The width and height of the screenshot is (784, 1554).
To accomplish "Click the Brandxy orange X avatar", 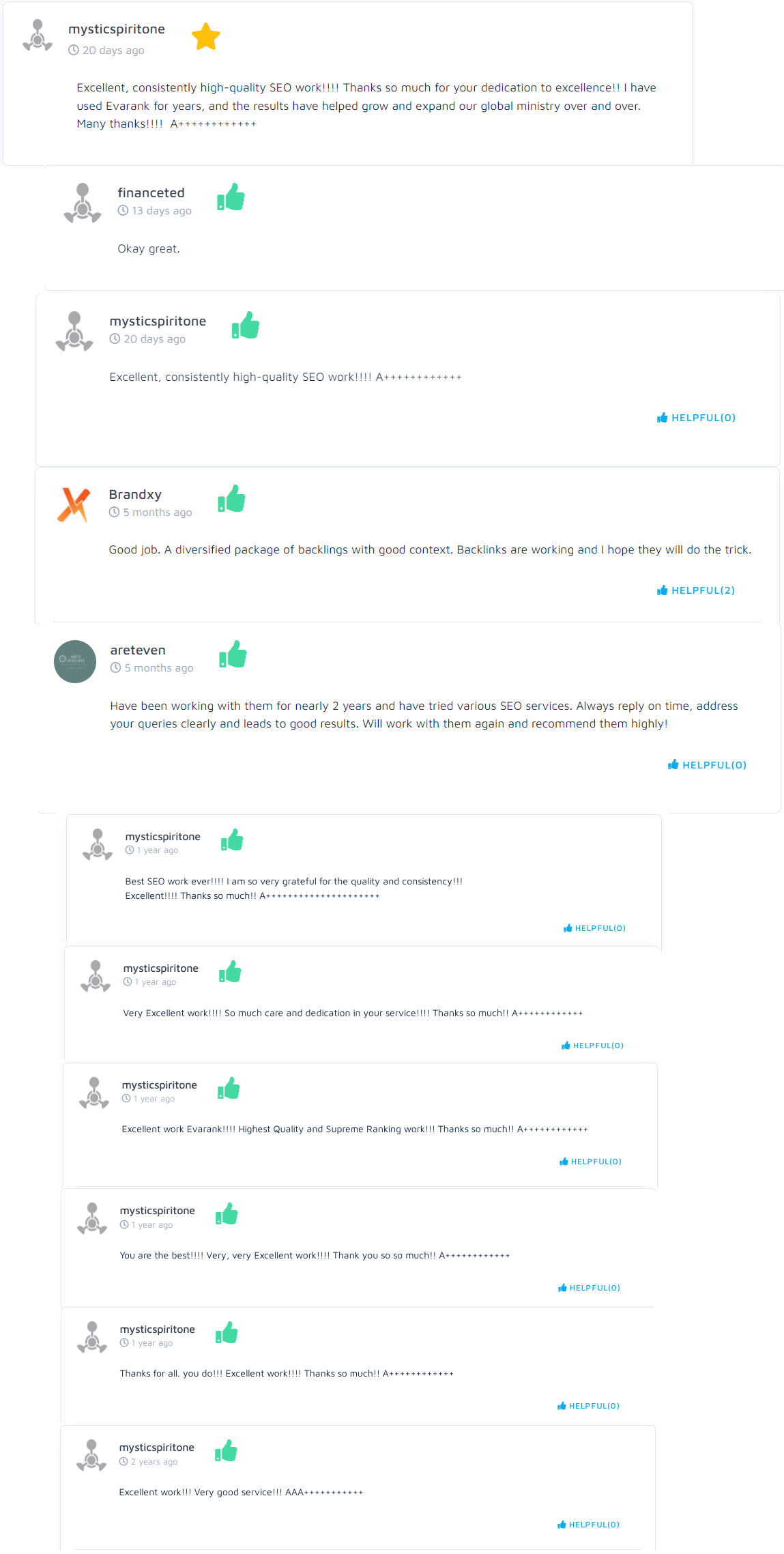I will click(74, 505).
